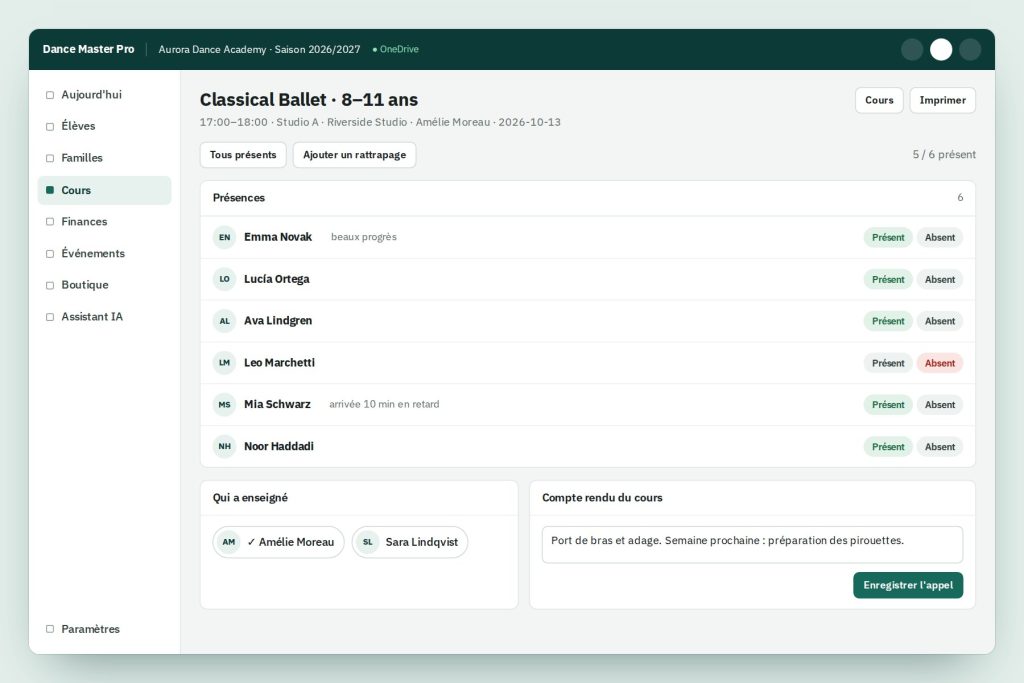Image resolution: width=1024 pixels, height=683 pixels.
Task: Mark Leo Marchetti as Présent
Action: [x=888, y=363]
